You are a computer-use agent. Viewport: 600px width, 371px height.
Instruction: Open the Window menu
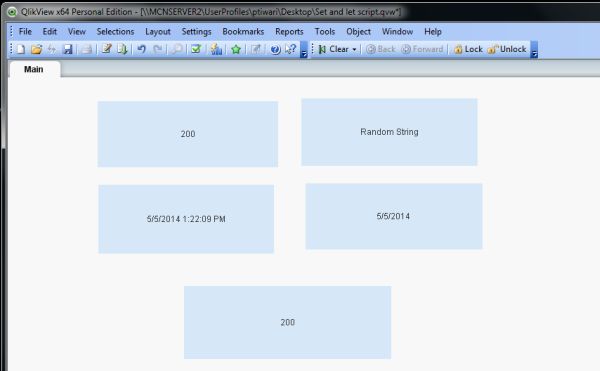click(x=397, y=31)
